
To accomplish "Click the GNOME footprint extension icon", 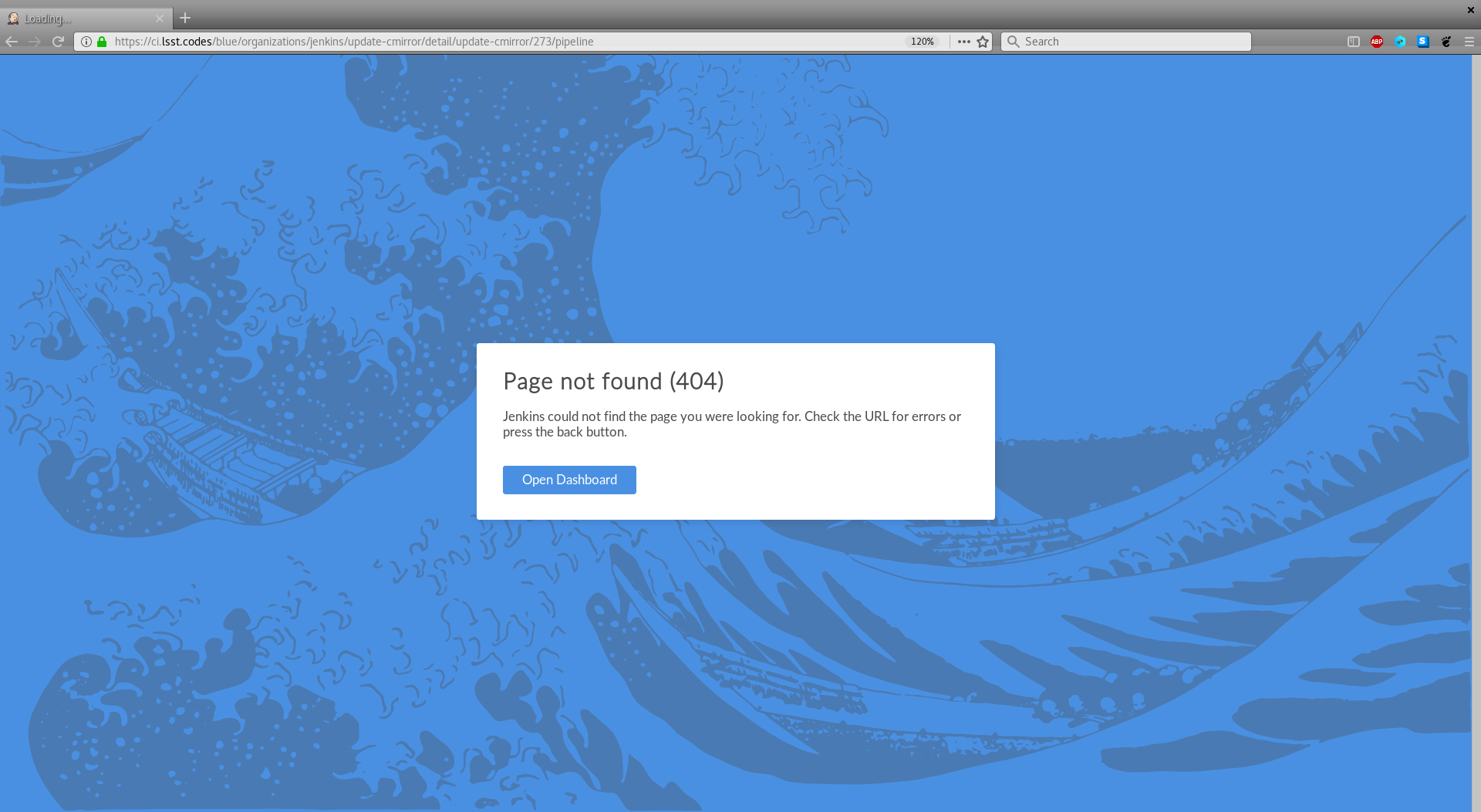I will tap(1446, 42).
